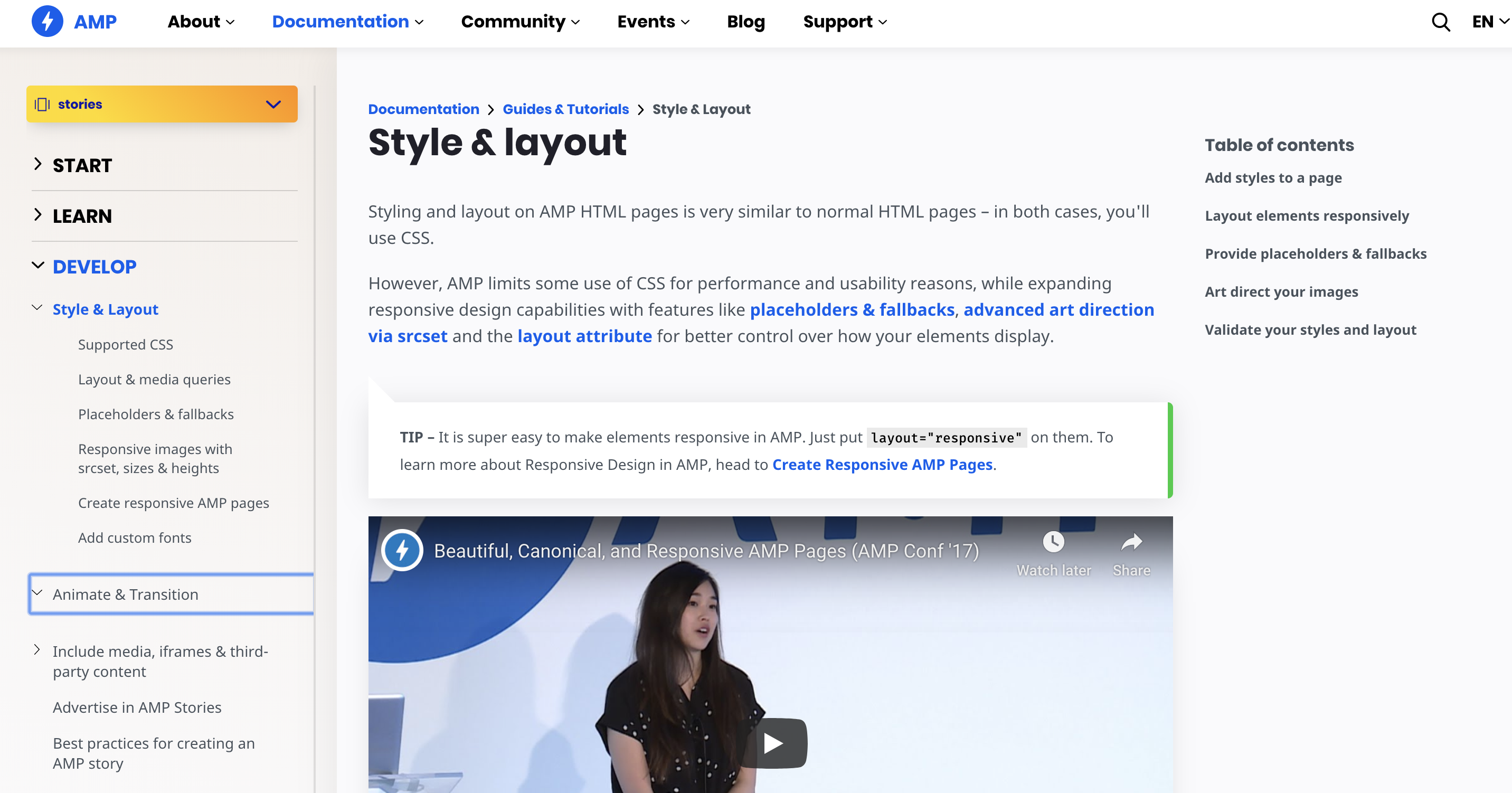This screenshot has width=1512, height=793.
Task: Open Placeholders & fallbacks sidebar item
Action: (156, 414)
